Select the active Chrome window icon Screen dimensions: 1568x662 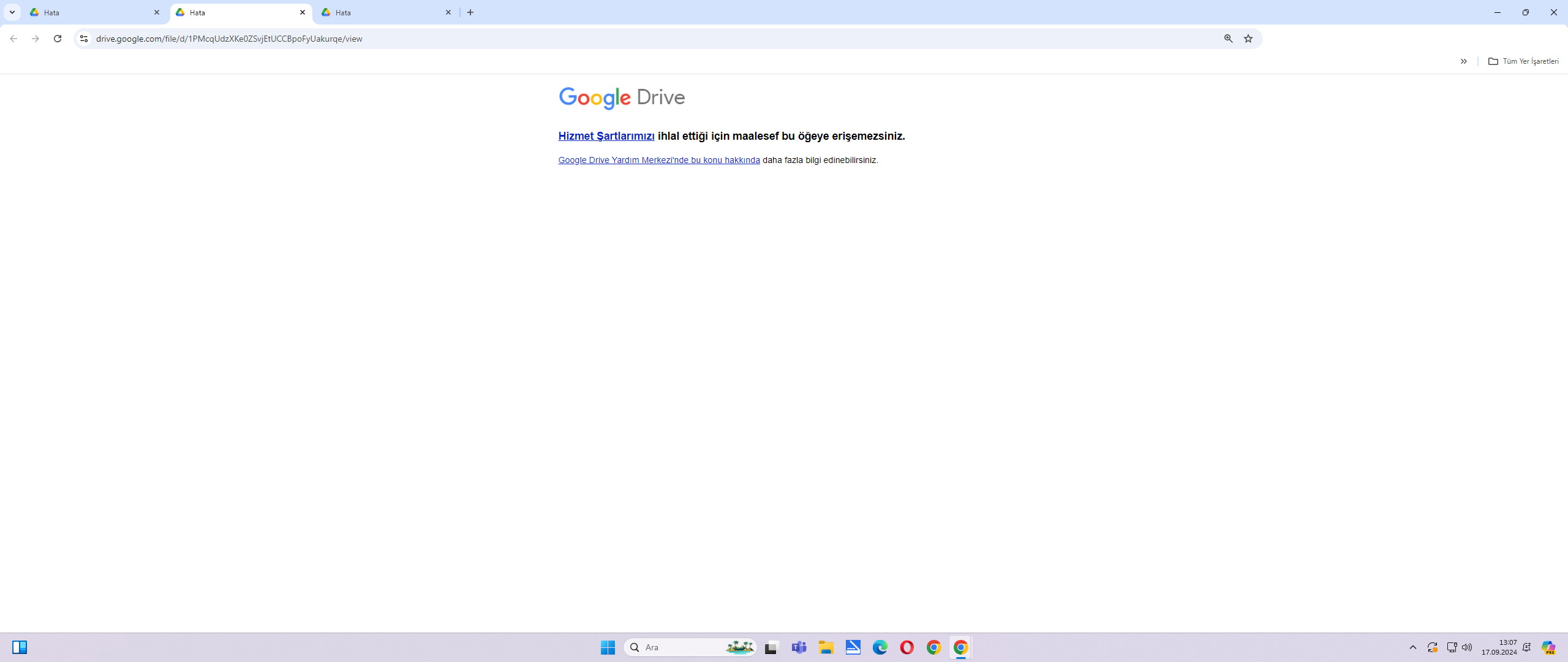960,647
